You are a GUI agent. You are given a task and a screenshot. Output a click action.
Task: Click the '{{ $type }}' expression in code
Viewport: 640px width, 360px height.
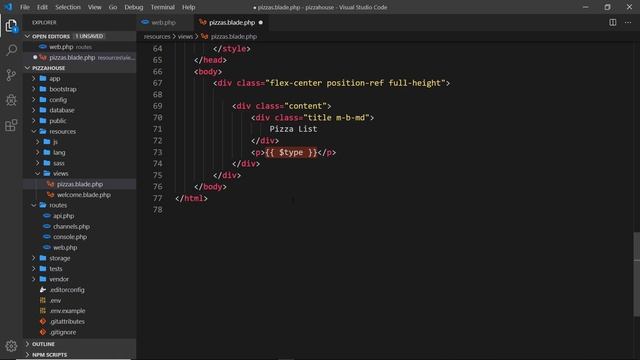[291, 152]
